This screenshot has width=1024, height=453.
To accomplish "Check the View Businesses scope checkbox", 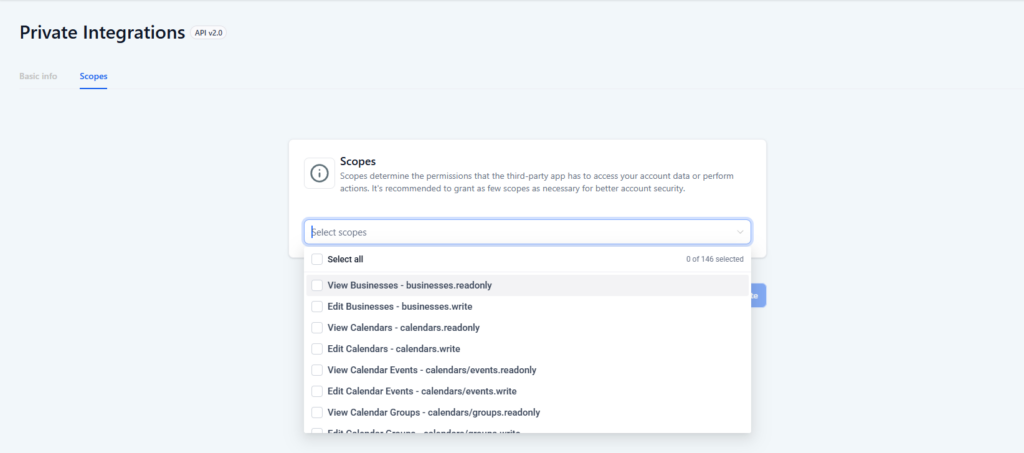I will 317,285.
